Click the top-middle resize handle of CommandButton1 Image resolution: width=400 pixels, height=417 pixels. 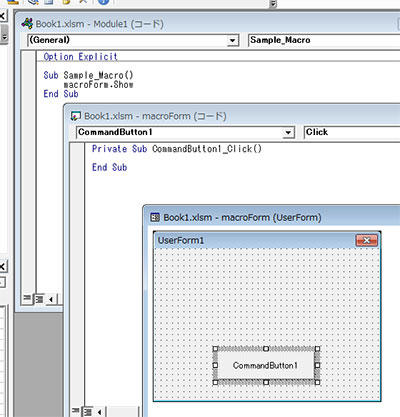[266, 349]
